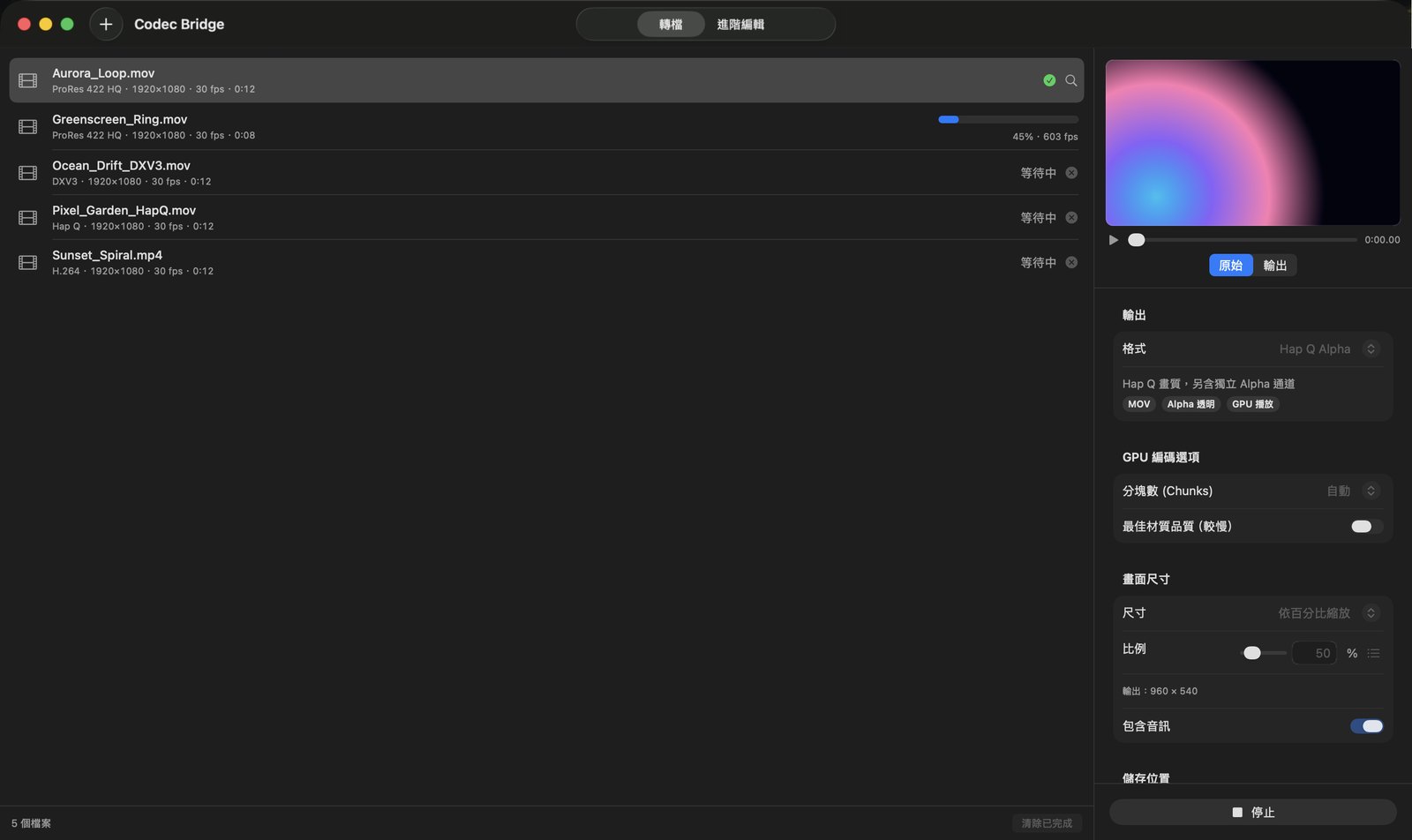Image resolution: width=1412 pixels, height=840 pixels.
Task: Click the MOV format tag
Action: click(x=1139, y=404)
